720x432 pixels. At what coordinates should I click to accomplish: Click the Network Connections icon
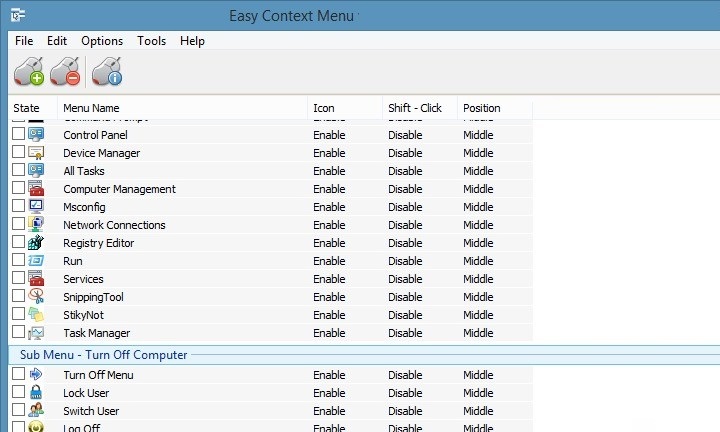[x=36, y=224]
